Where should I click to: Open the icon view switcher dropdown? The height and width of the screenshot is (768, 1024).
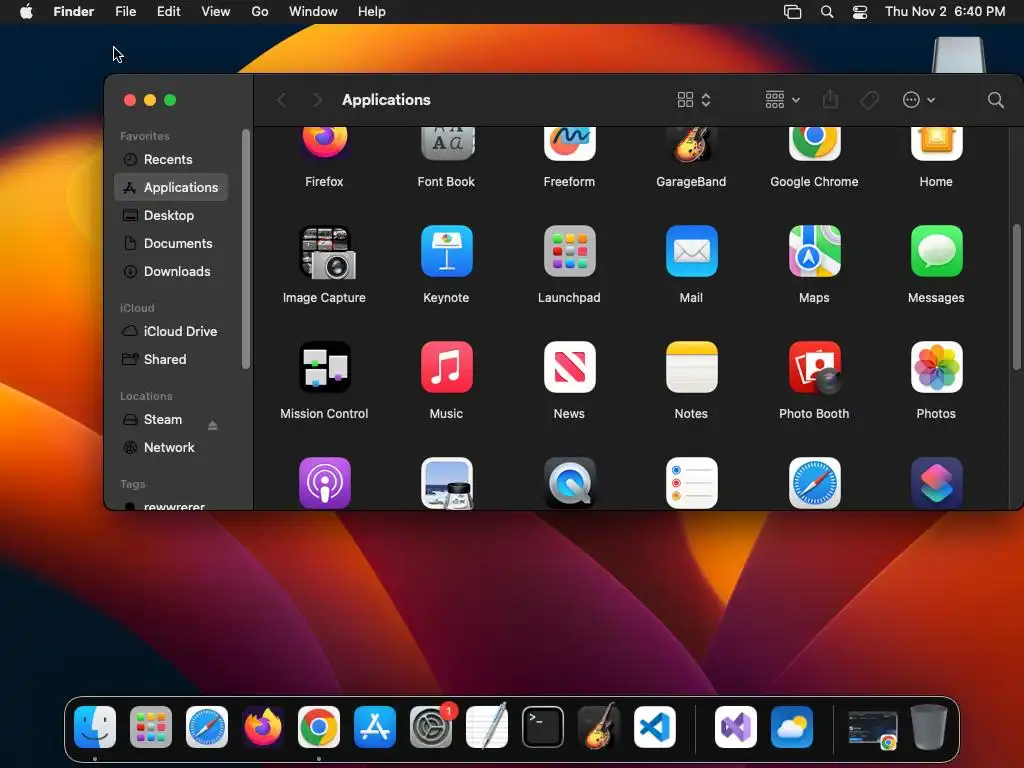click(x=694, y=100)
